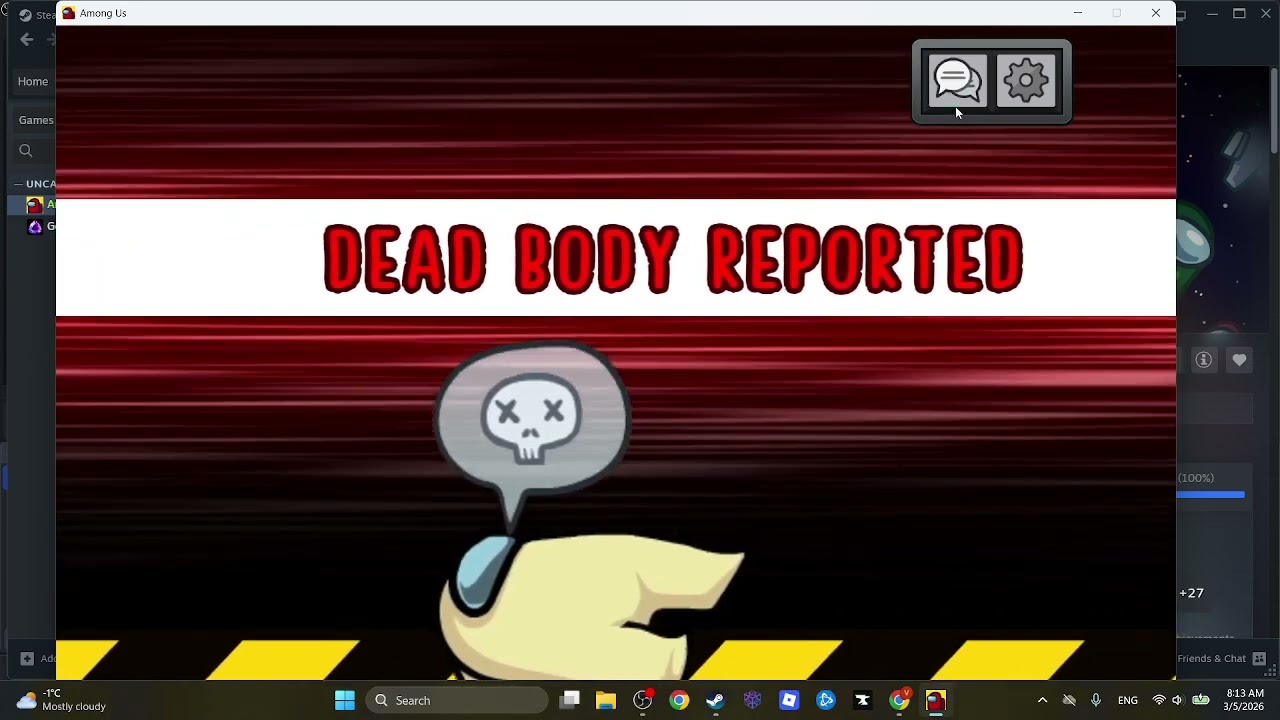The width and height of the screenshot is (1280, 720).
Task: Show hidden system tray icons
Action: click(x=1042, y=700)
